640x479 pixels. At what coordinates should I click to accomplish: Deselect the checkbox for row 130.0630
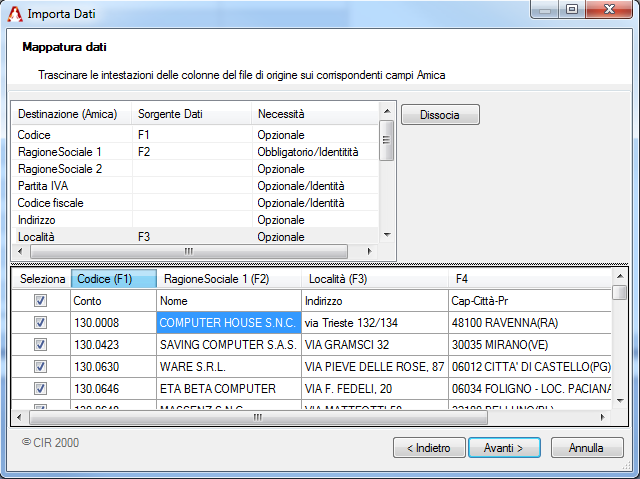(40, 367)
